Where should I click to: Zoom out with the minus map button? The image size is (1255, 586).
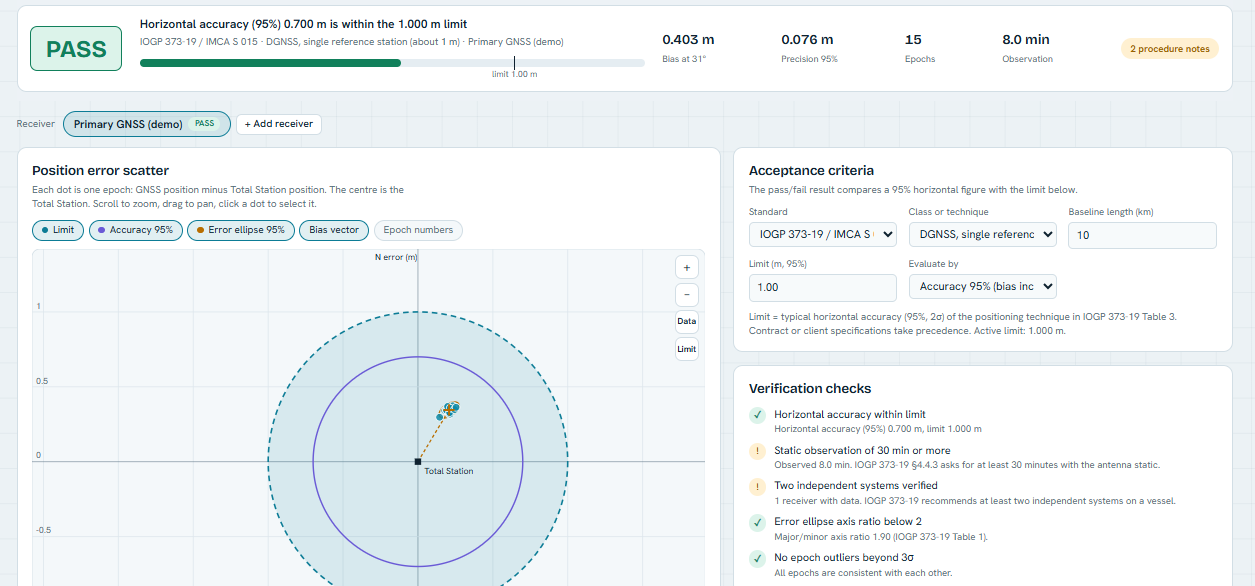[686, 295]
